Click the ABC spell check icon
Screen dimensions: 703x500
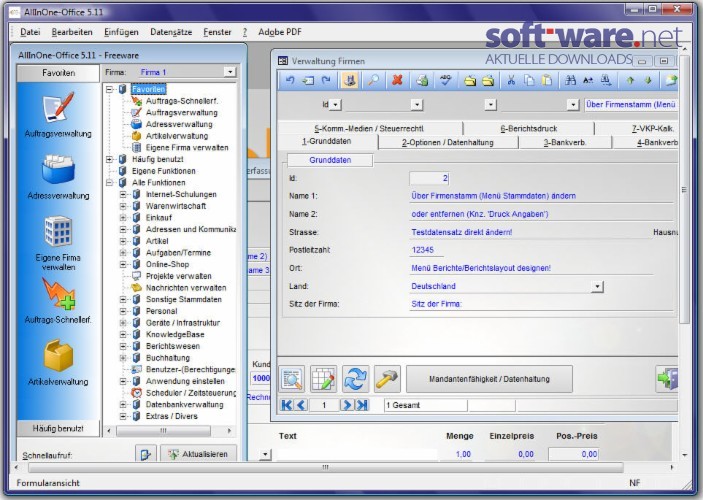(x=445, y=80)
